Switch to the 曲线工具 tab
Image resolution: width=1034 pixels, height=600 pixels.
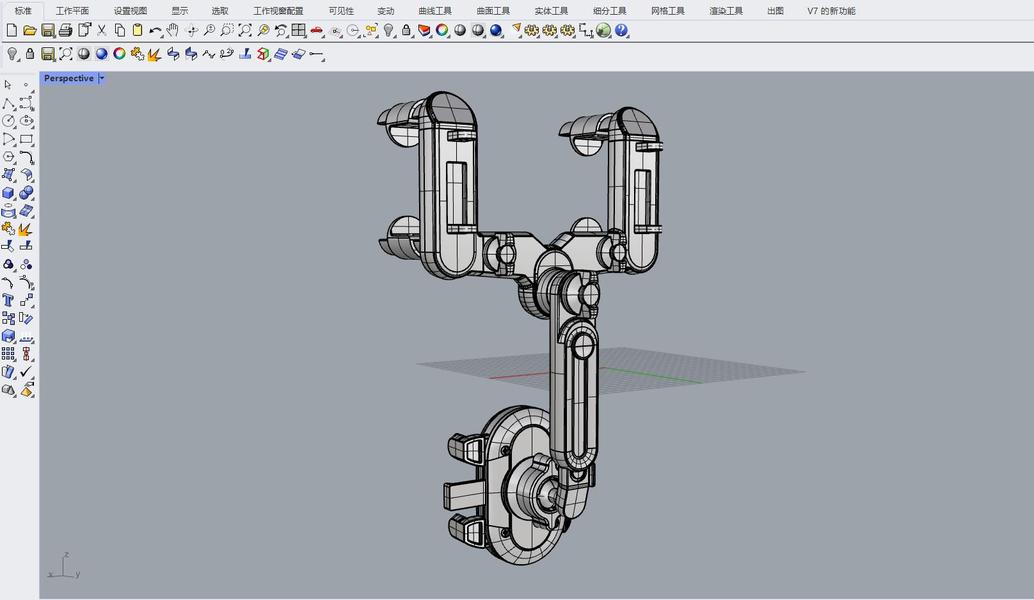pos(435,11)
